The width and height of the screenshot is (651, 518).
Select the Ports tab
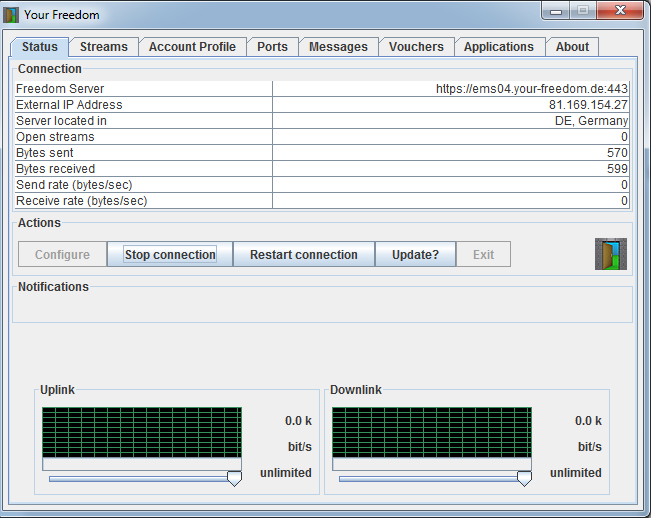[x=272, y=47]
